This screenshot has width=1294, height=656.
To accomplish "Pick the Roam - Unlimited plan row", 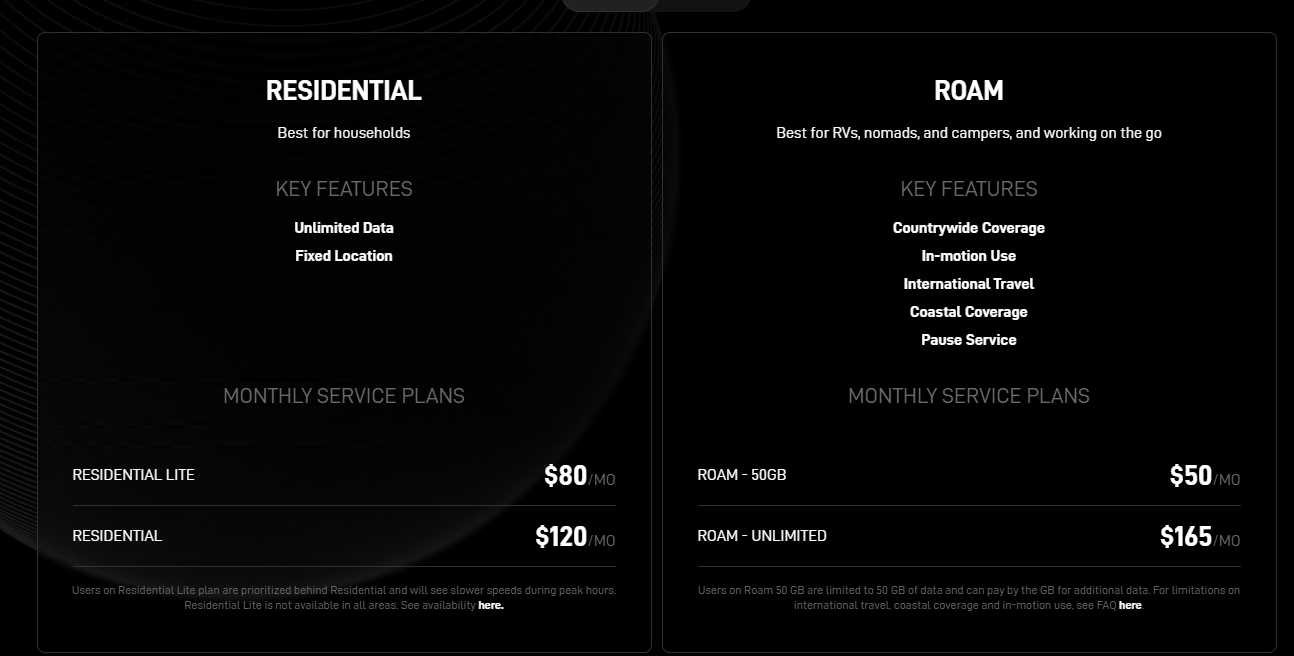I will click(x=969, y=536).
